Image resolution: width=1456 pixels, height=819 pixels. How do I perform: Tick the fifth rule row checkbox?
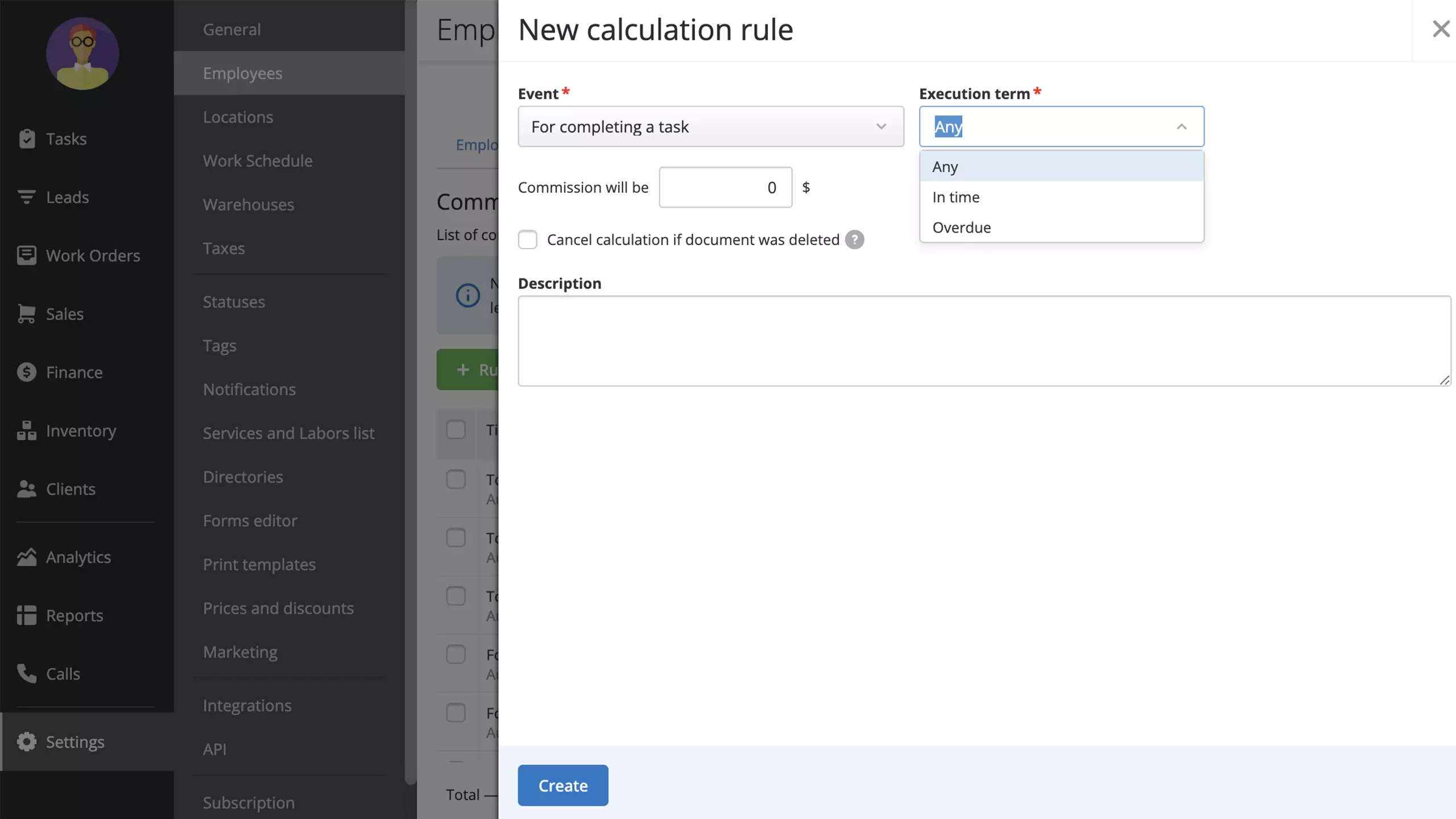coord(456,713)
